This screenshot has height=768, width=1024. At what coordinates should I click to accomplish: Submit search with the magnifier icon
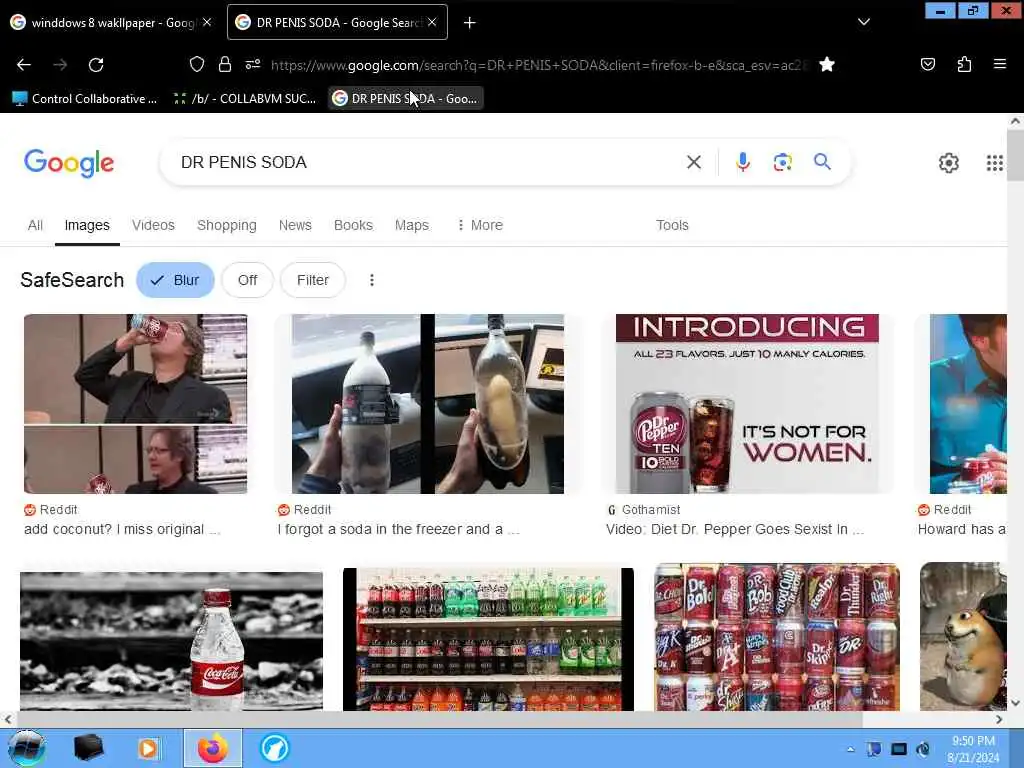point(822,161)
